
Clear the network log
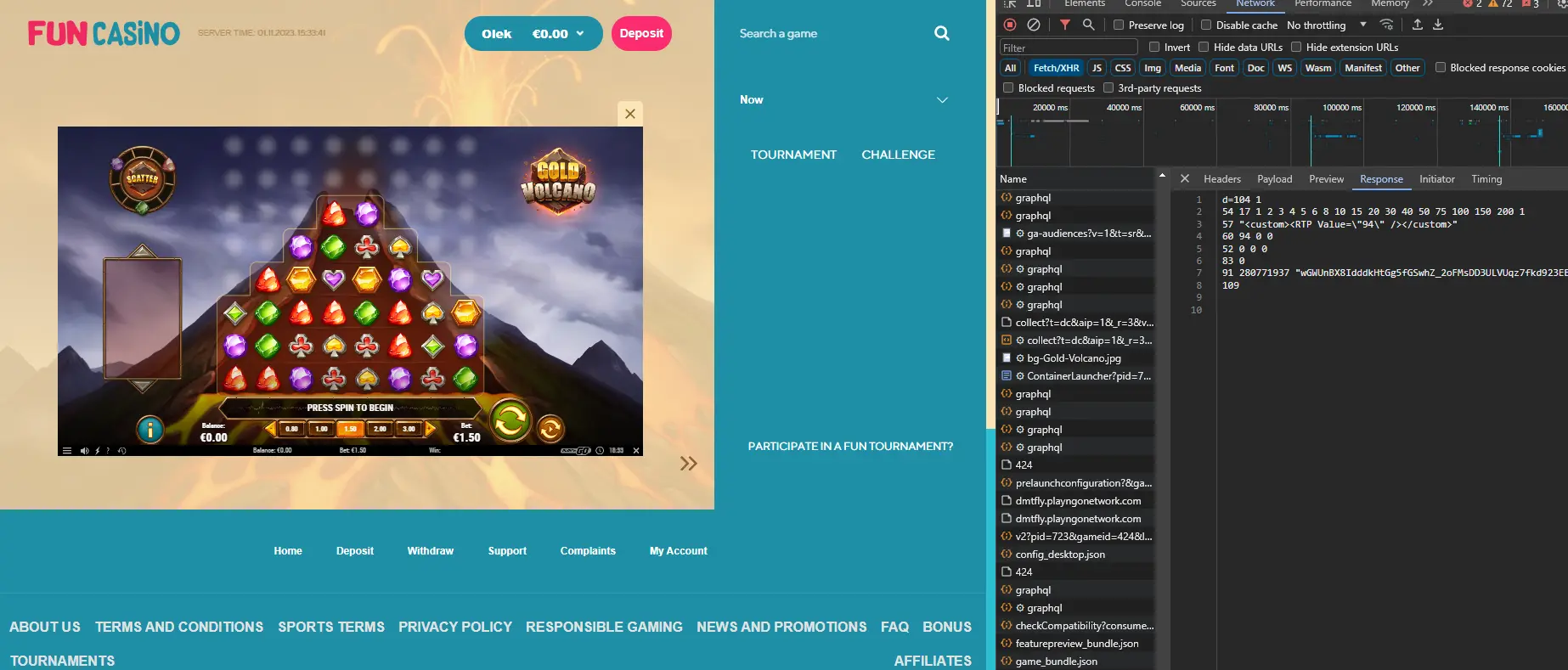(1034, 25)
